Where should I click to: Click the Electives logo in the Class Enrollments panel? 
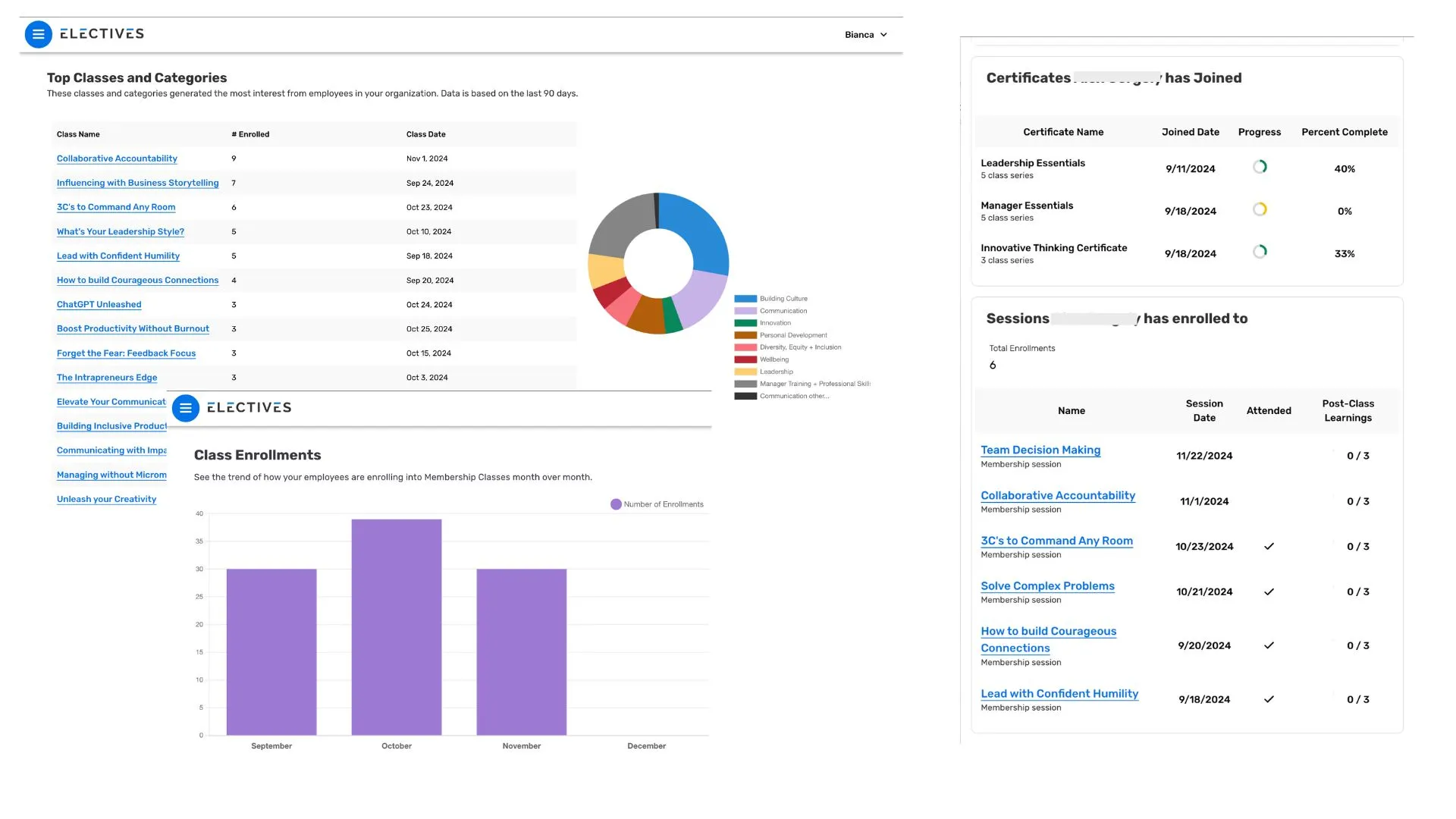coord(249,408)
